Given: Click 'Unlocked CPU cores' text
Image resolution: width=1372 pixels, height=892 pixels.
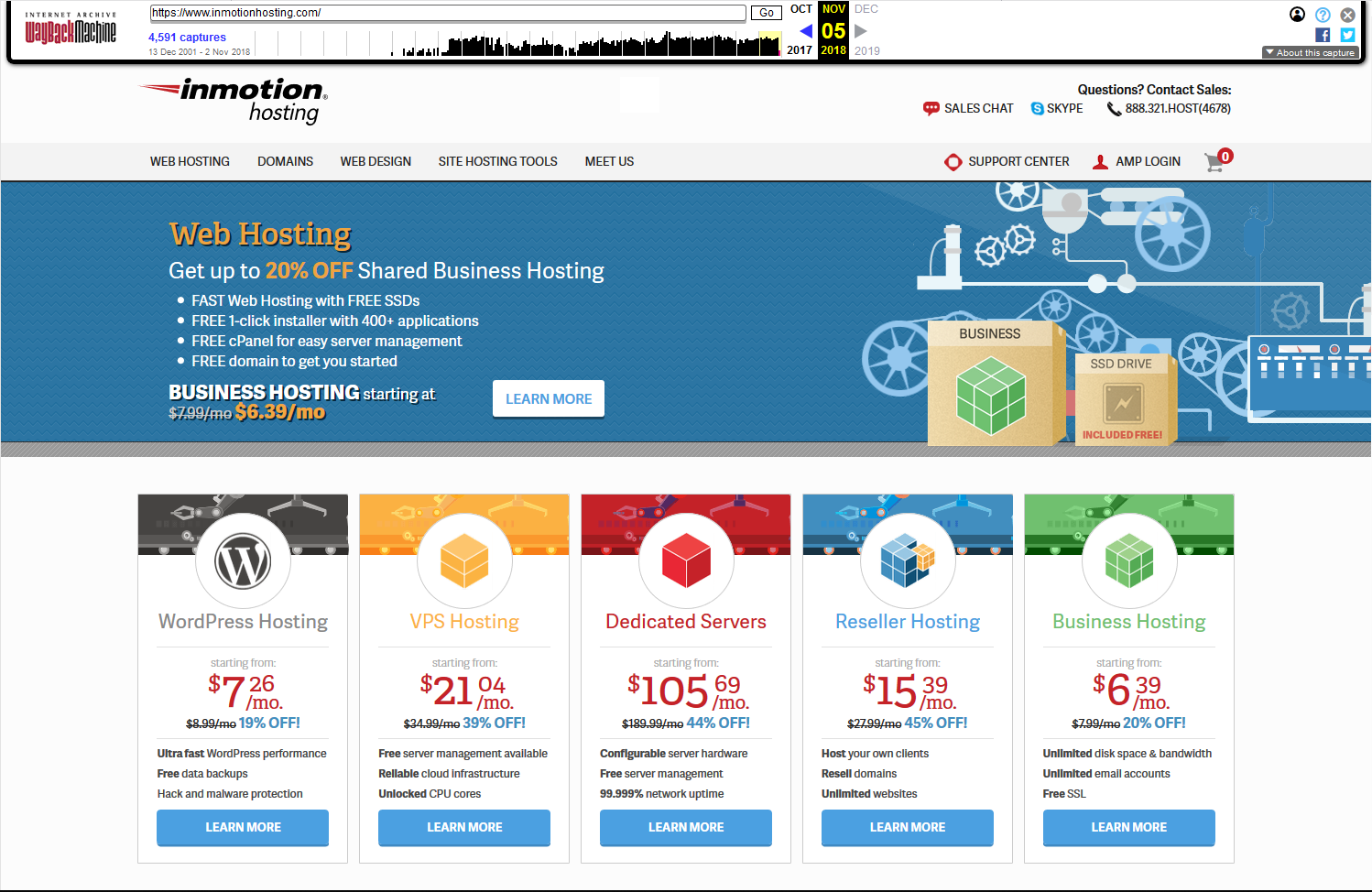Looking at the screenshot, I should coord(430,794).
